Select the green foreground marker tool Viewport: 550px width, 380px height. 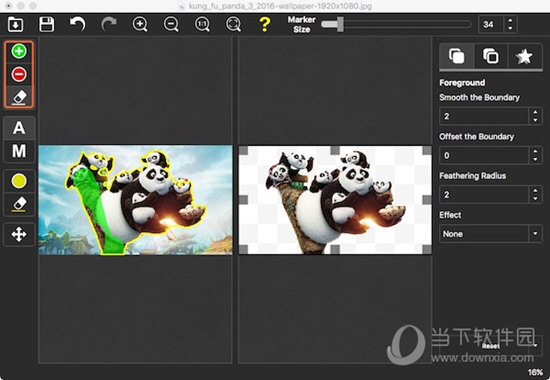19,51
